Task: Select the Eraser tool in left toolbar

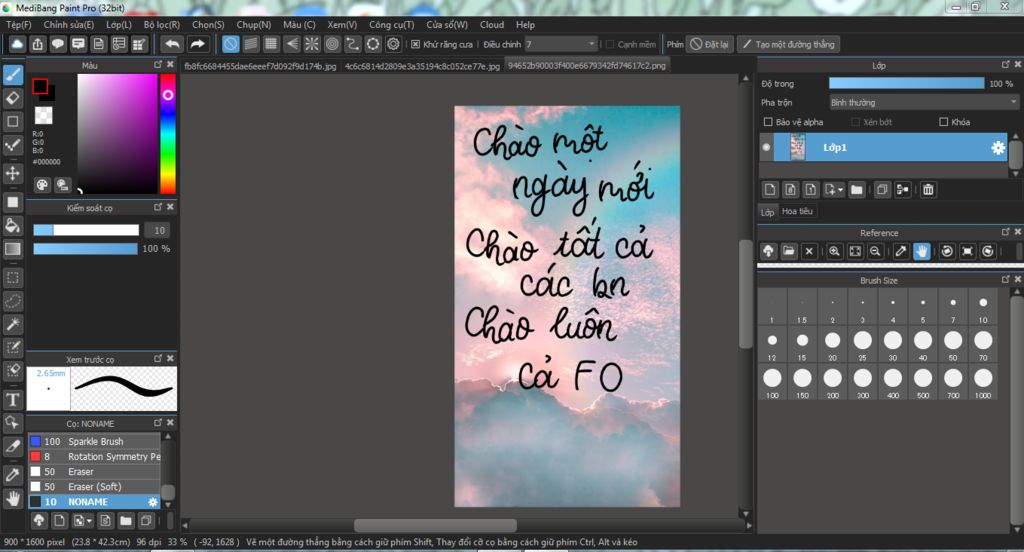Action: pos(12,98)
